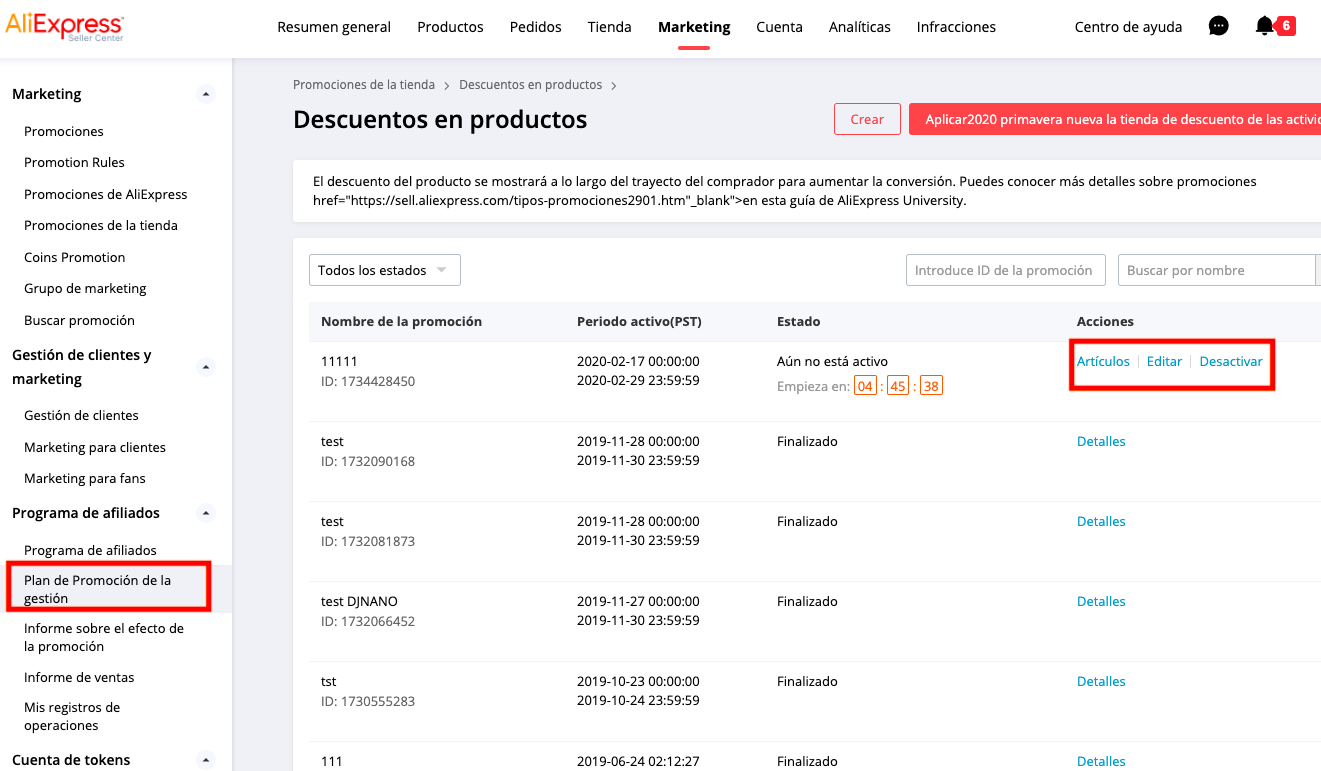Open the Pedidos menu
This screenshot has width=1321, height=771.
[536, 27]
